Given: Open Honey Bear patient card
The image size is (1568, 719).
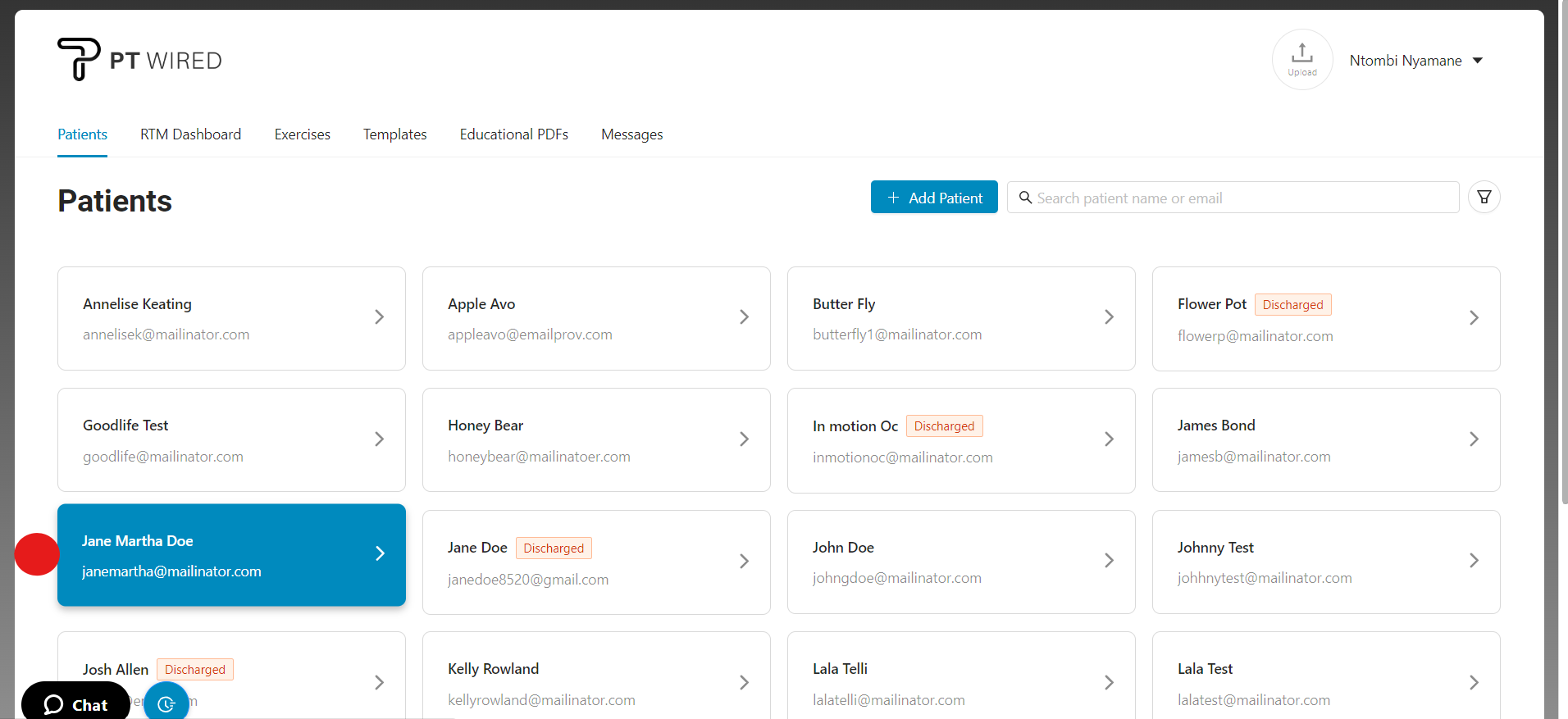Looking at the screenshot, I should (x=595, y=440).
